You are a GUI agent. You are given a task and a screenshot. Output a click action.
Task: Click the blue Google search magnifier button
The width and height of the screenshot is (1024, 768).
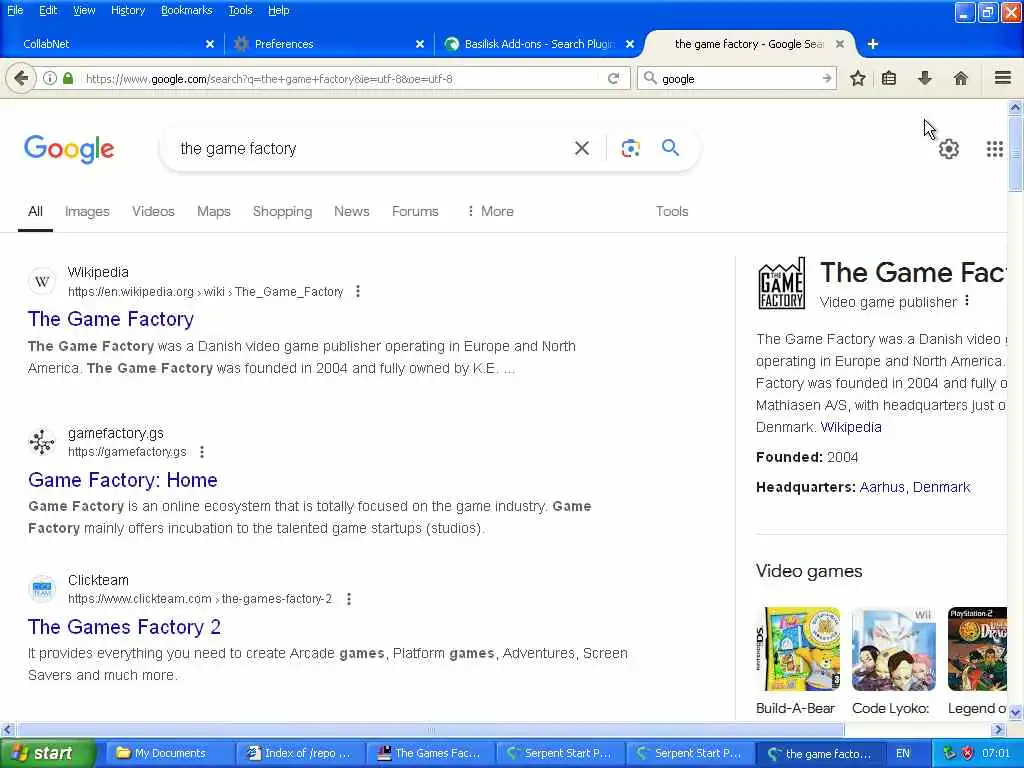[x=670, y=148]
